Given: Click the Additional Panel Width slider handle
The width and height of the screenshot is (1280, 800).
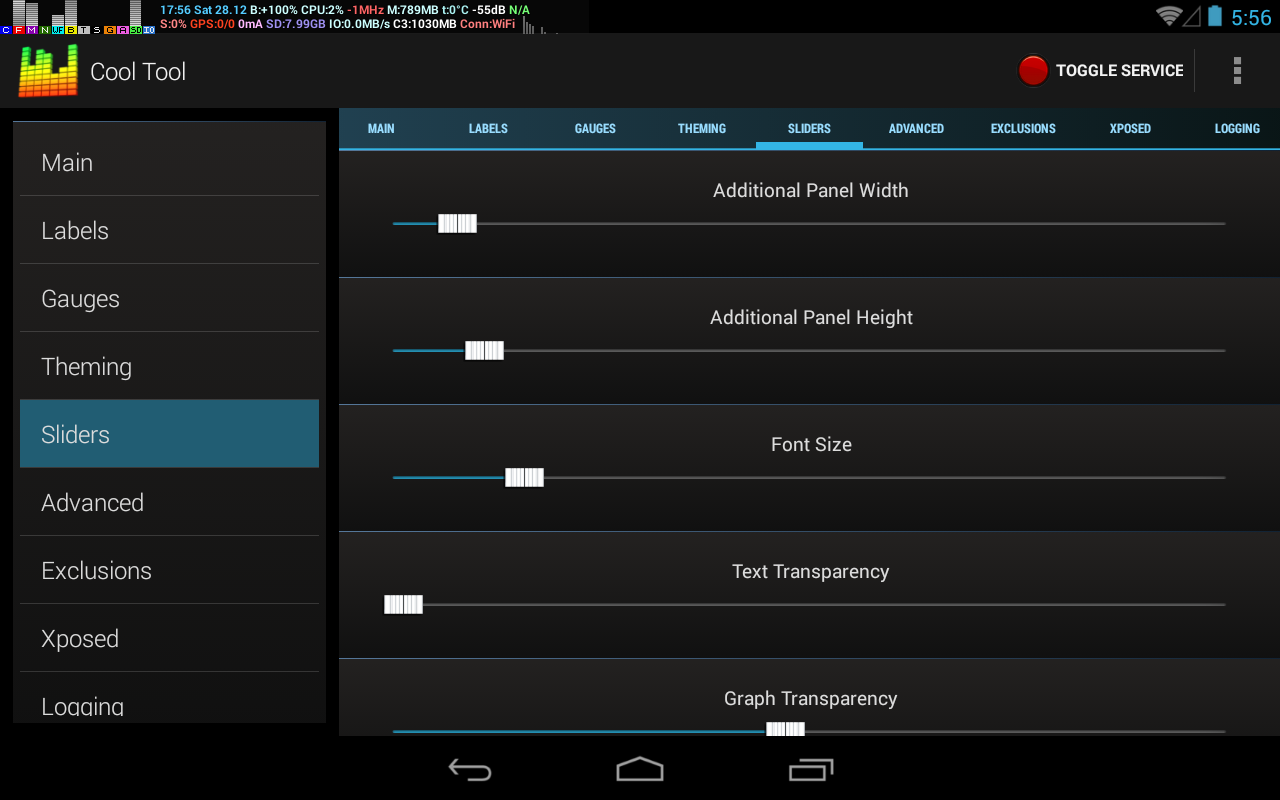Looking at the screenshot, I should (x=457, y=223).
